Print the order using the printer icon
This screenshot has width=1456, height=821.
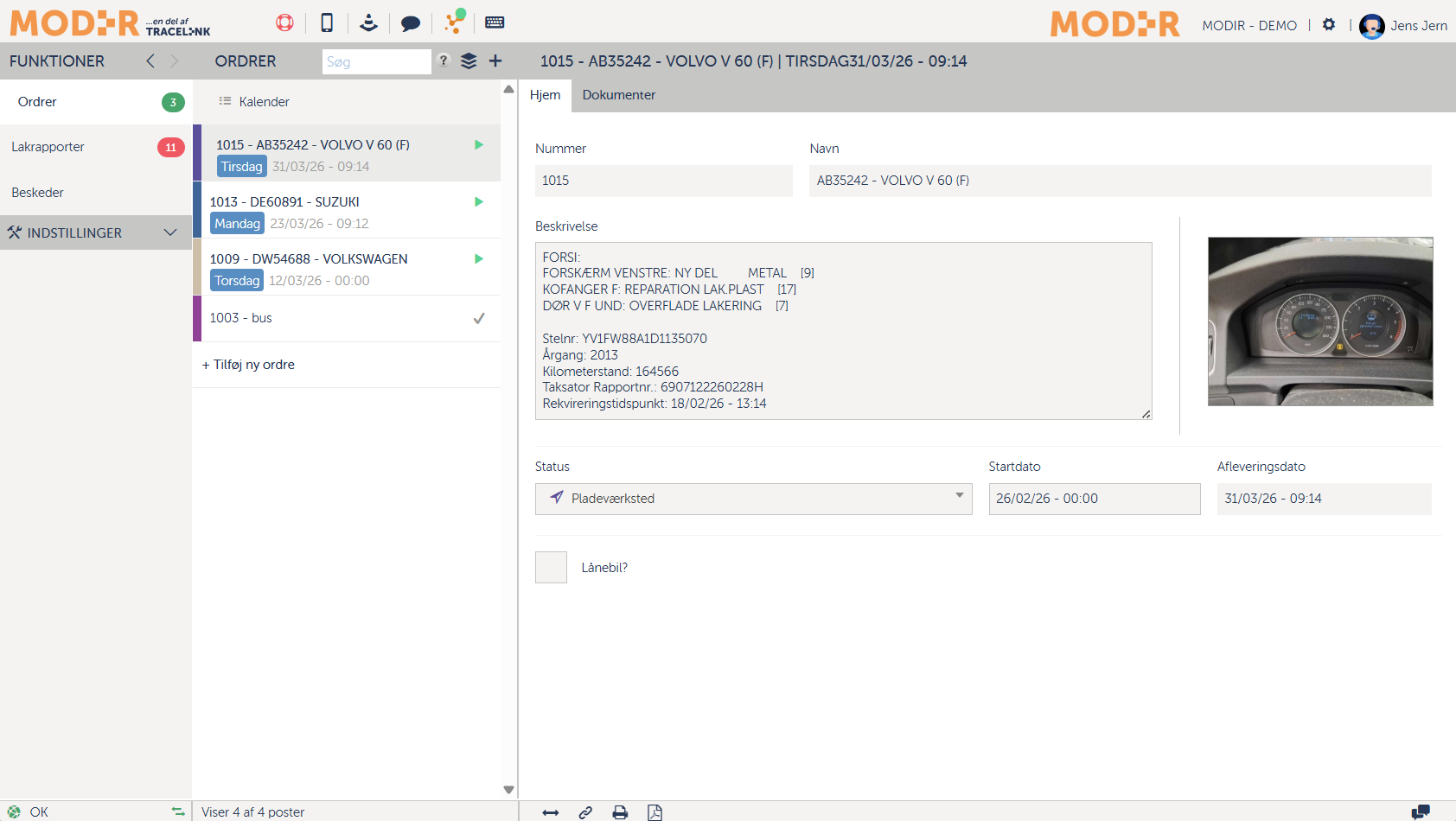pyautogui.click(x=620, y=812)
